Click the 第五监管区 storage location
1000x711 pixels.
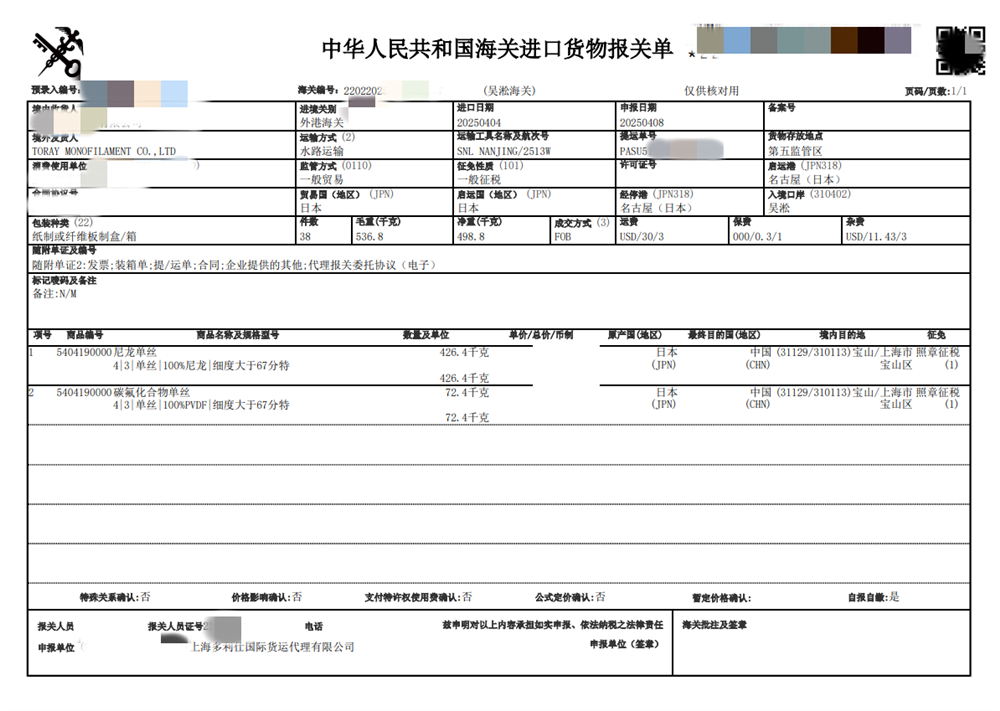pyautogui.click(x=795, y=151)
